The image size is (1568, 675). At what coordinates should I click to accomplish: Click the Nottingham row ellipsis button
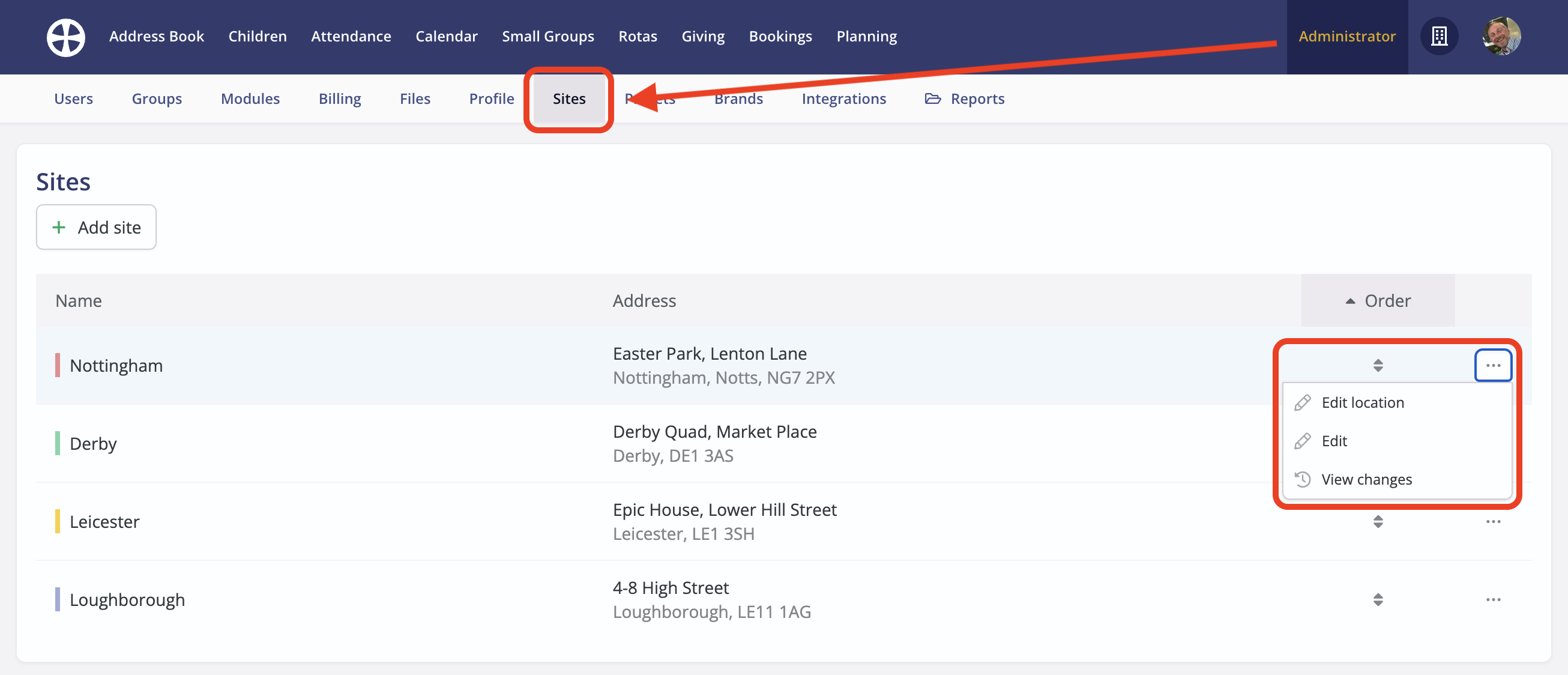tap(1492, 365)
